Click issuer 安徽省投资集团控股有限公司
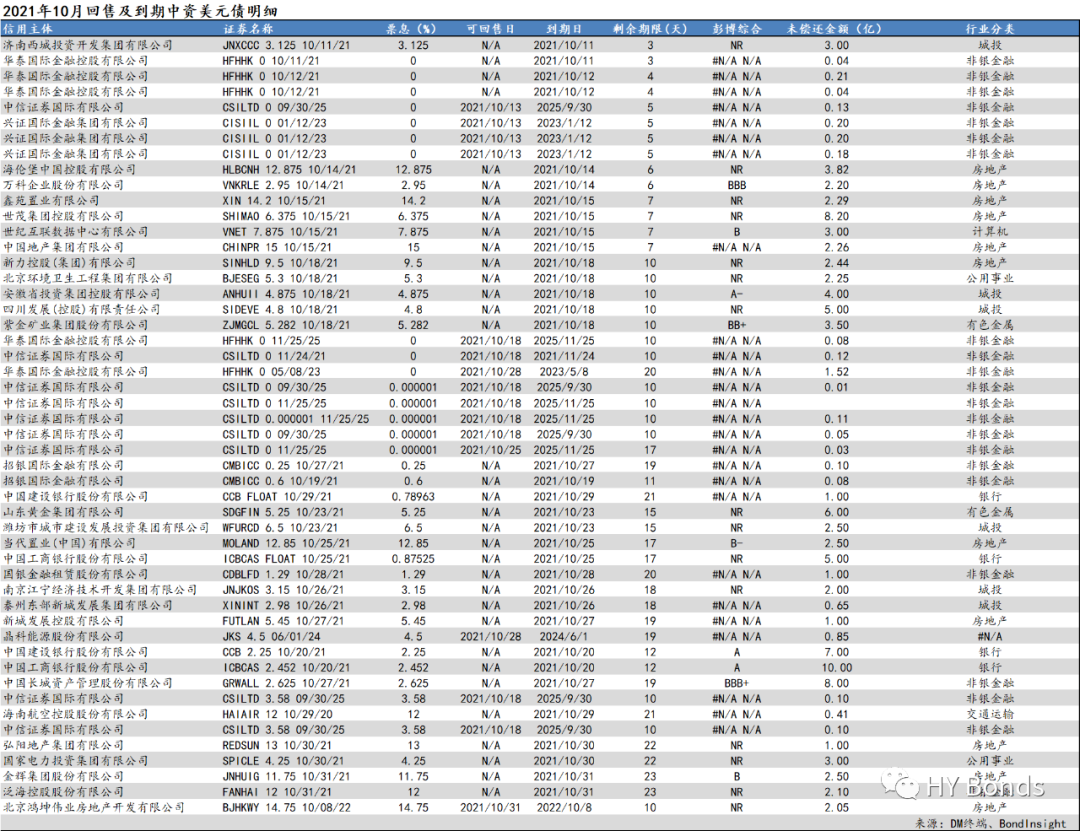 pyautogui.click(x=81, y=294)
